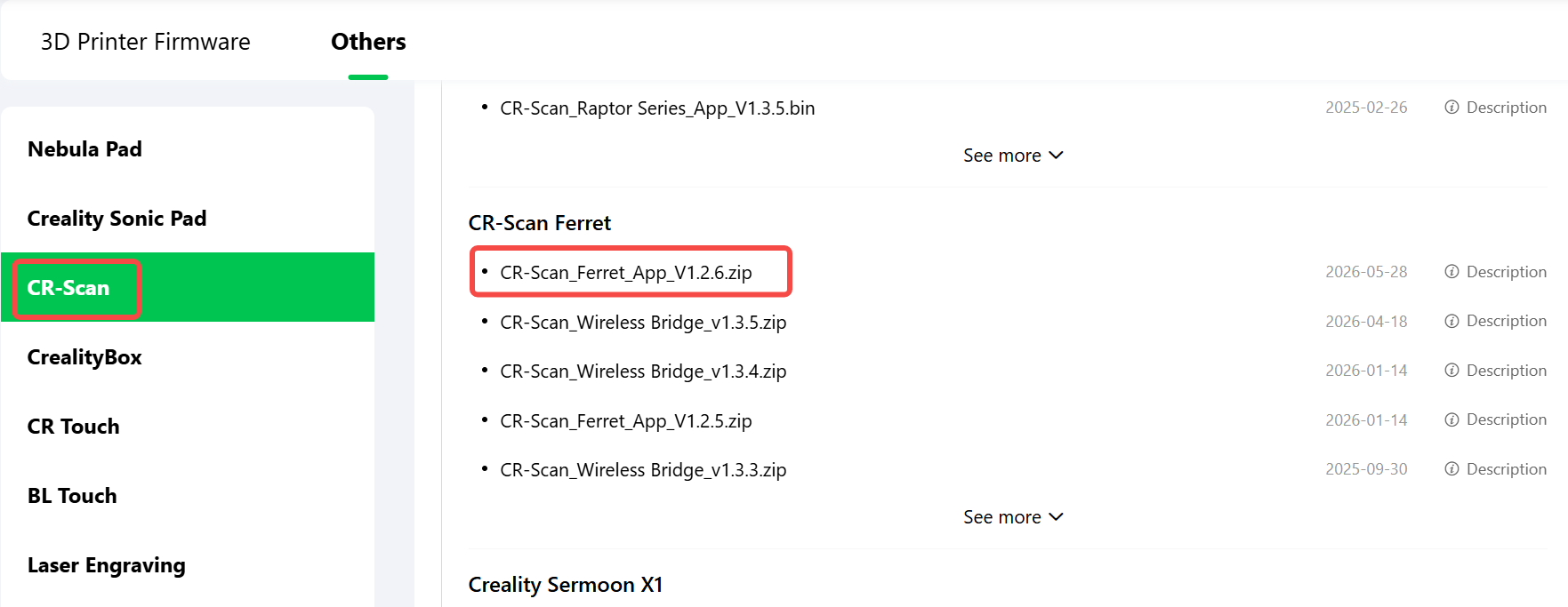Click info icon beside Wireless Bridge v1.3.5 description
This screenshot has height=607, width=1568.
(1451, 321)
